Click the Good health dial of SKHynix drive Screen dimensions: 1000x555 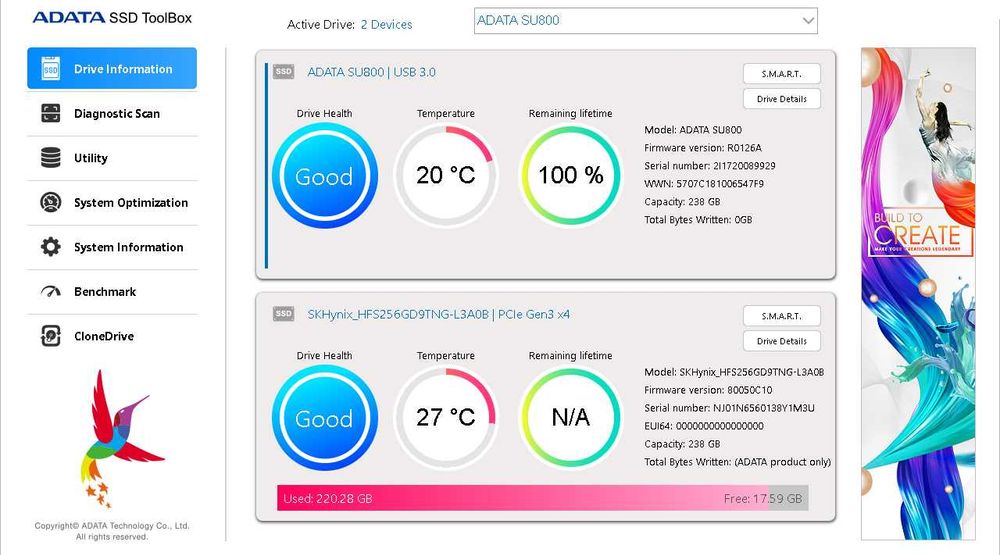(325, 418)
